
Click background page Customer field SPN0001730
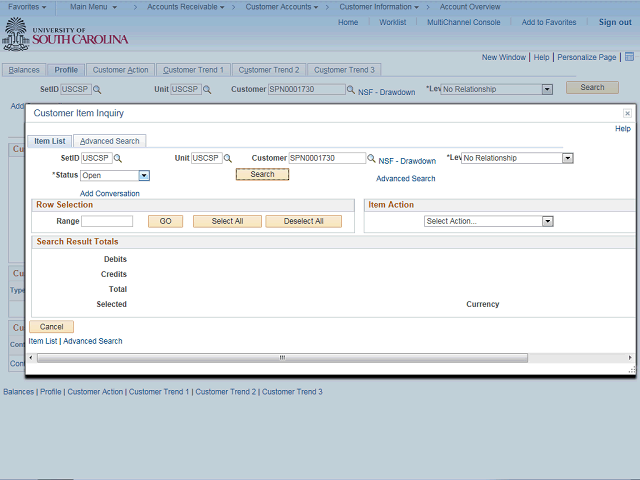coord(307,89)
